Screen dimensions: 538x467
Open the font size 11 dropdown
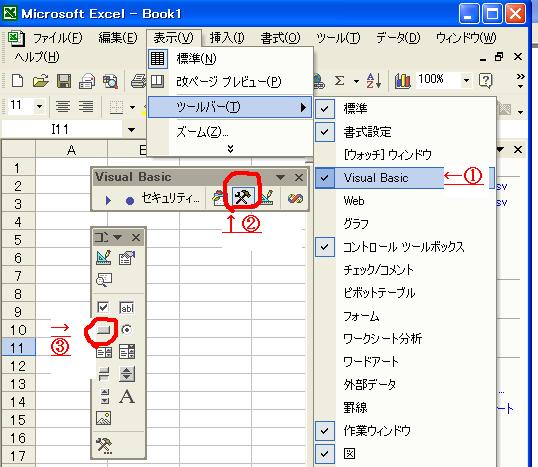point(39,106)
